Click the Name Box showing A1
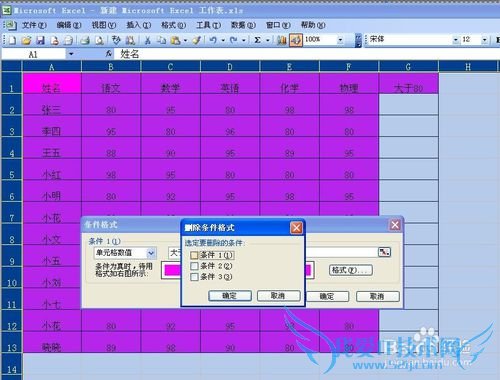 pyautogui.click(x=33, y=54)
